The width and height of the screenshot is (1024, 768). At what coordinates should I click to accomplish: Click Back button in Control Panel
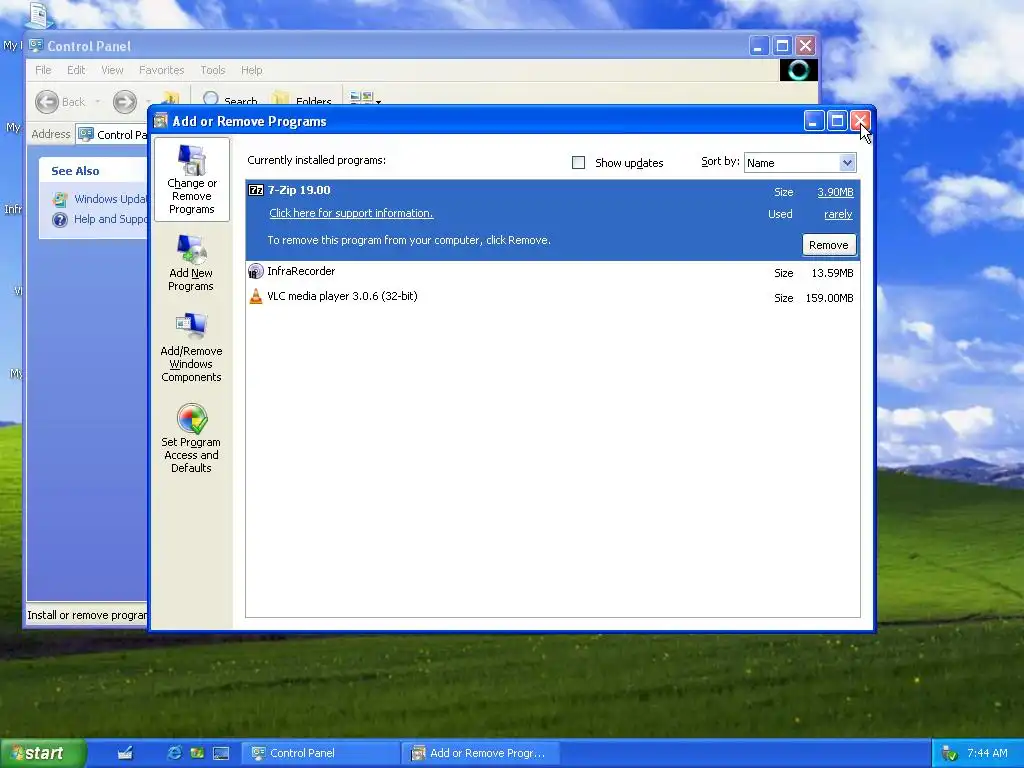[60, 102]
